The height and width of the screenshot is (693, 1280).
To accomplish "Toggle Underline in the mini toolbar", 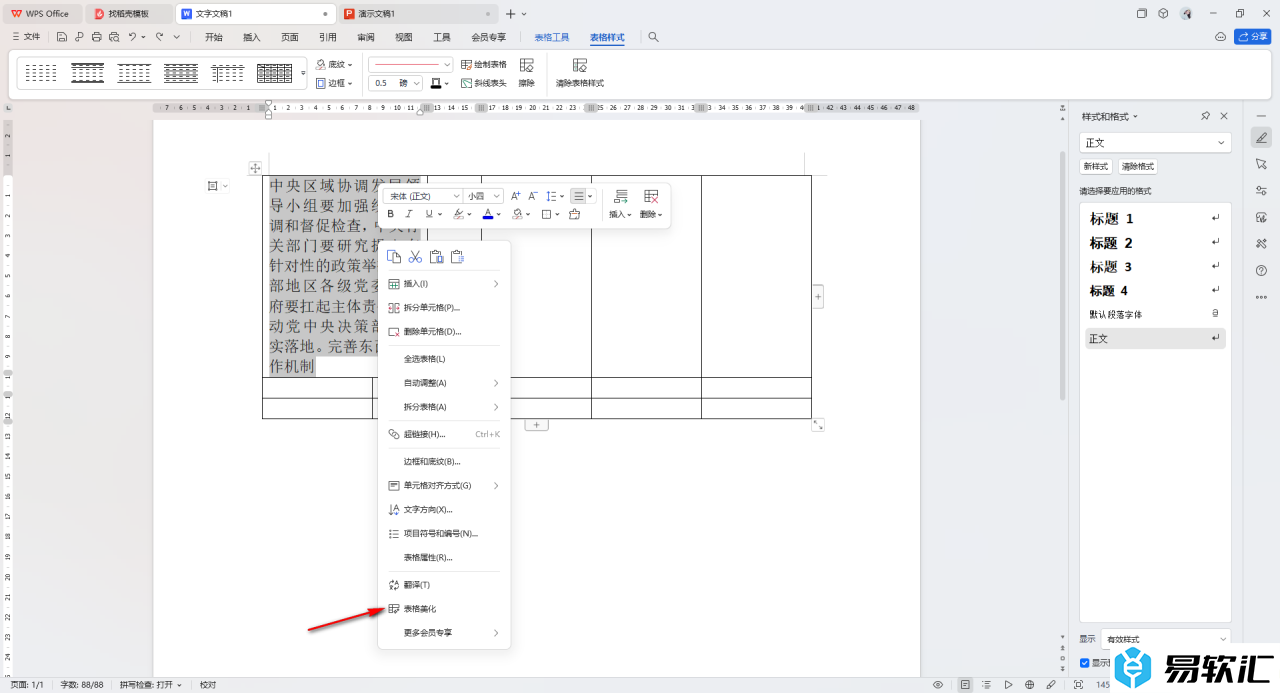I will [428, 214].
